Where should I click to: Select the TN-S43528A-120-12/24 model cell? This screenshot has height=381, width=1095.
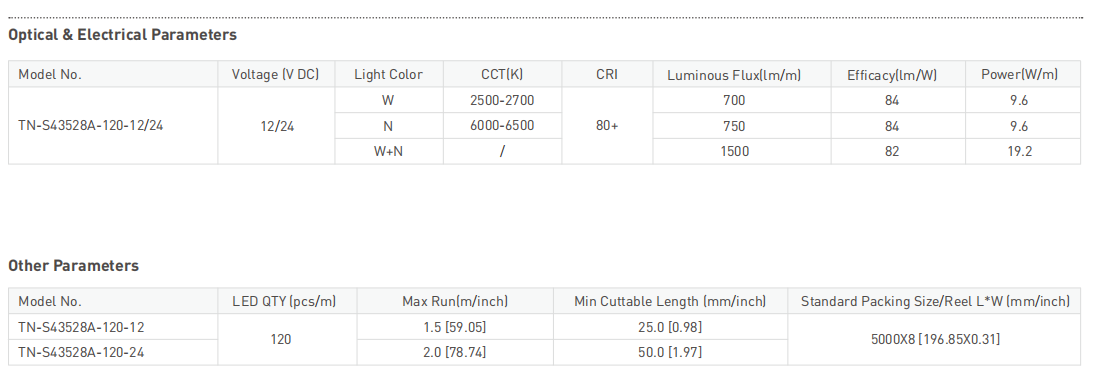91,126
